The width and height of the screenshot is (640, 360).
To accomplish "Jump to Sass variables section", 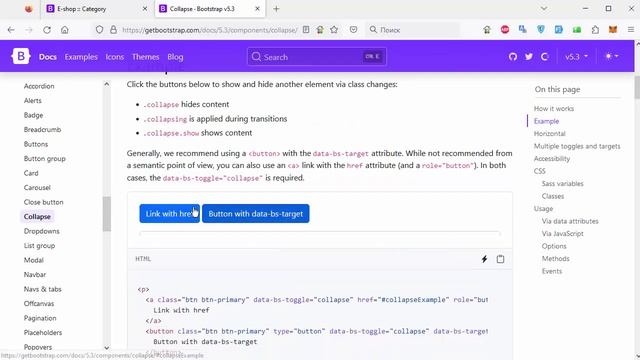I will point(562,184).
